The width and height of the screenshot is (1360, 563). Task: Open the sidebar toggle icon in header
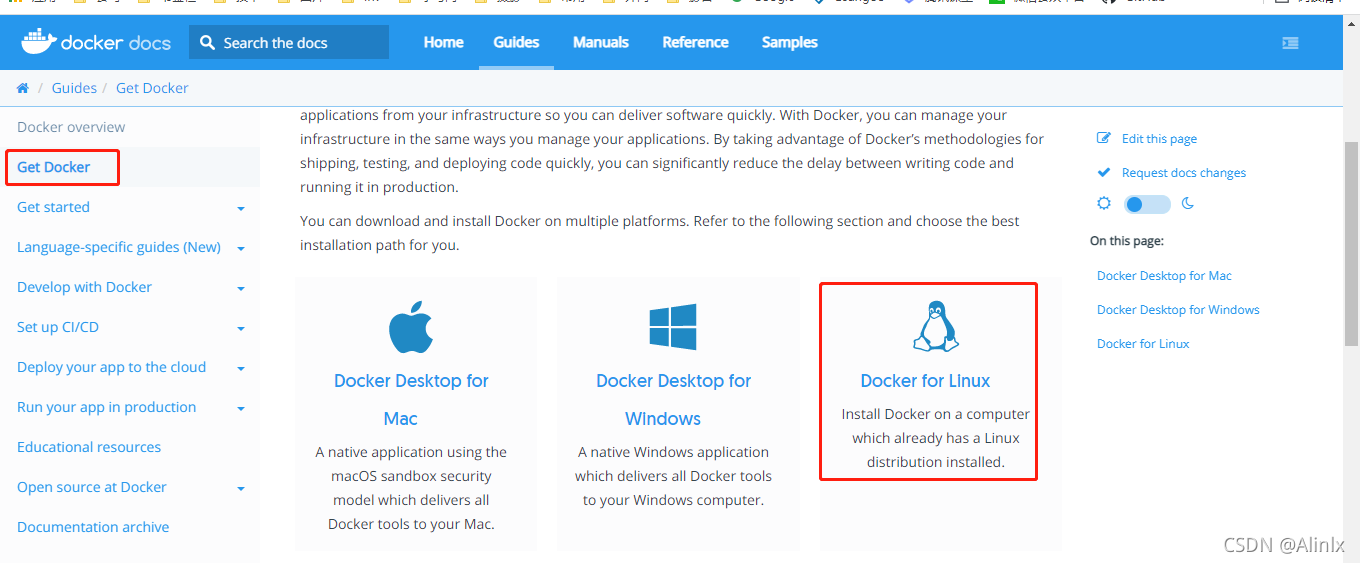1290,43
